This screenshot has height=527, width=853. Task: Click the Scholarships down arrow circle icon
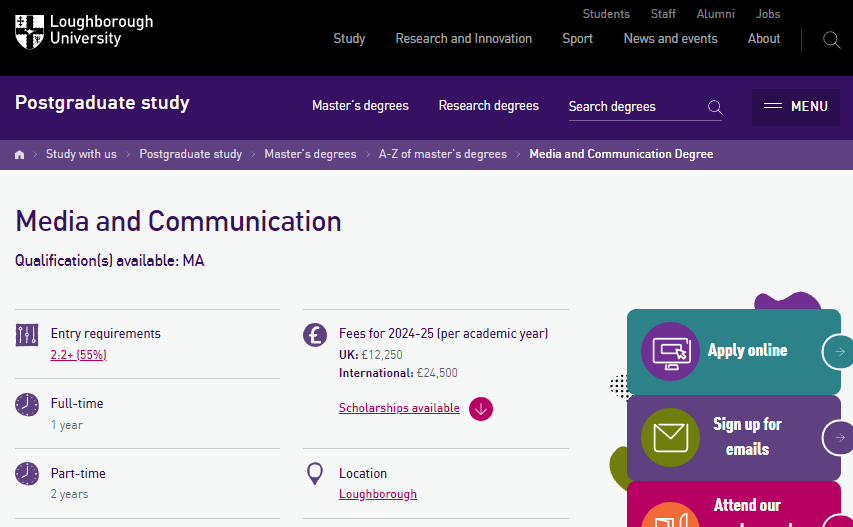click(x=481, y=409)
